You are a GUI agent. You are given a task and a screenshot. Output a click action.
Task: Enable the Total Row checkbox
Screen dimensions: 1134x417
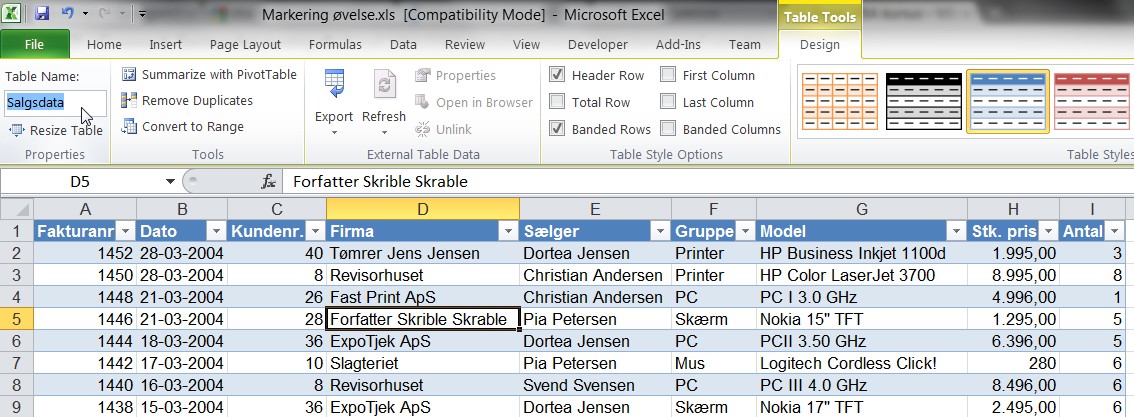pos(558,103)
